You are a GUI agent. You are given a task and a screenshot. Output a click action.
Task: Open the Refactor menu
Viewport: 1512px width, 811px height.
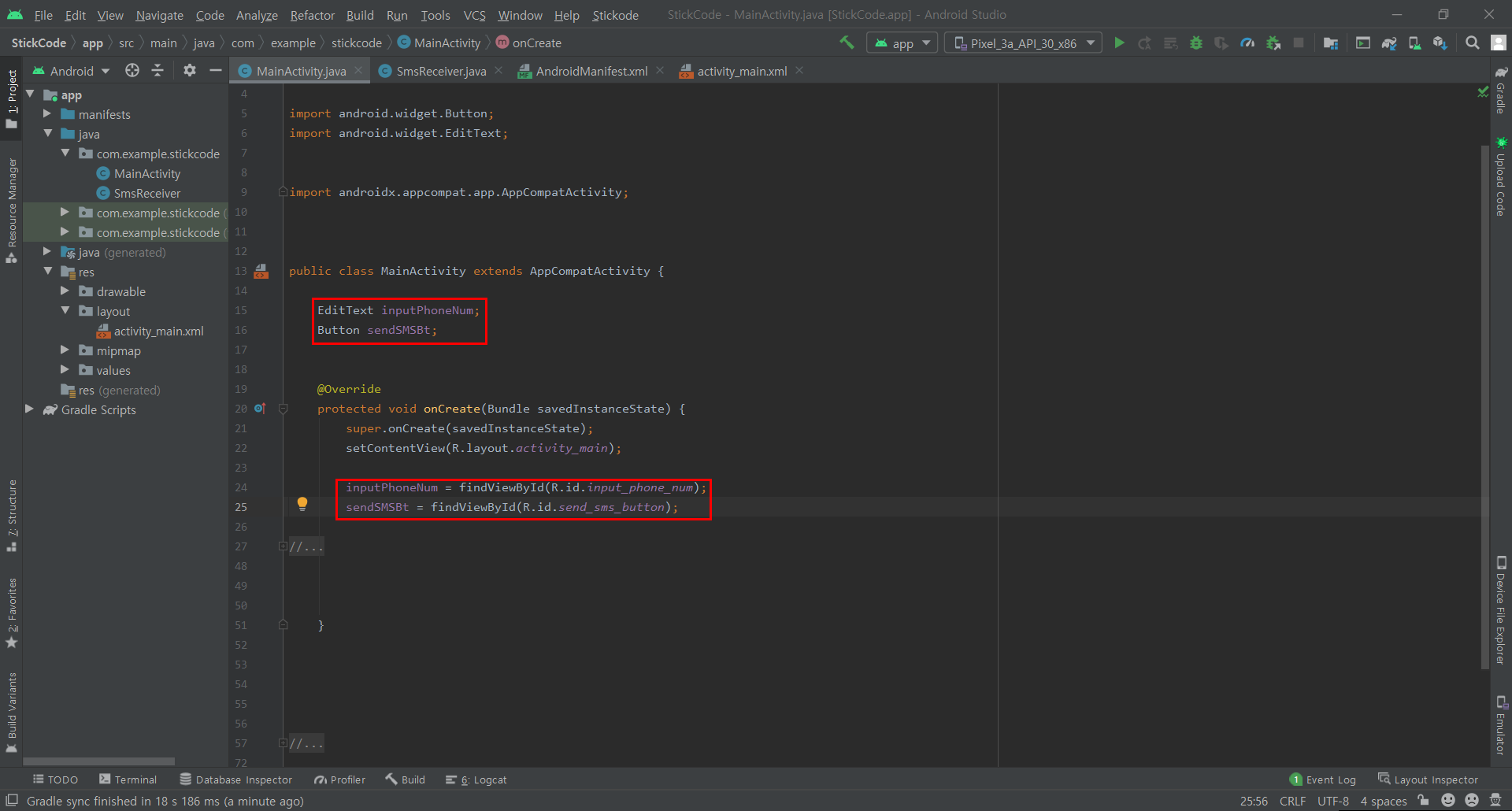click(x=312, y=15)
